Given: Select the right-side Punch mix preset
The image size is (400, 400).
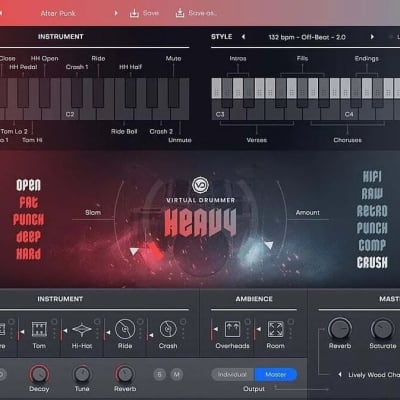Looking at the screenshot, I should pos(372,228).
